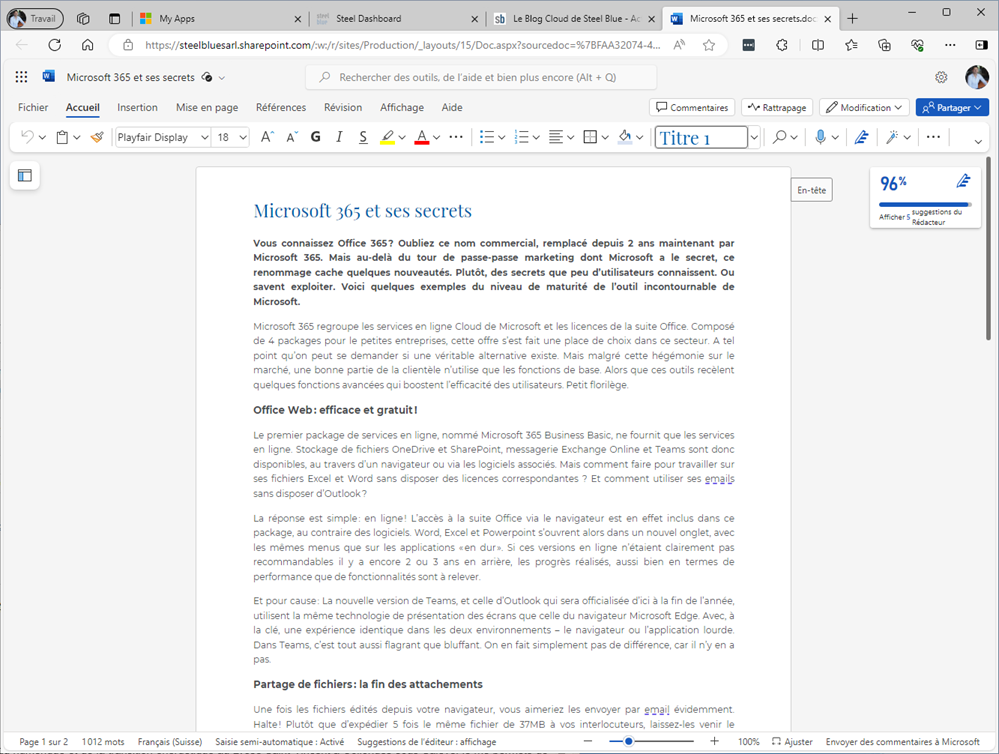Open the Microsoft 365 app launcher grid
This screenshot has height=754, width=999.
pos(21,77)
